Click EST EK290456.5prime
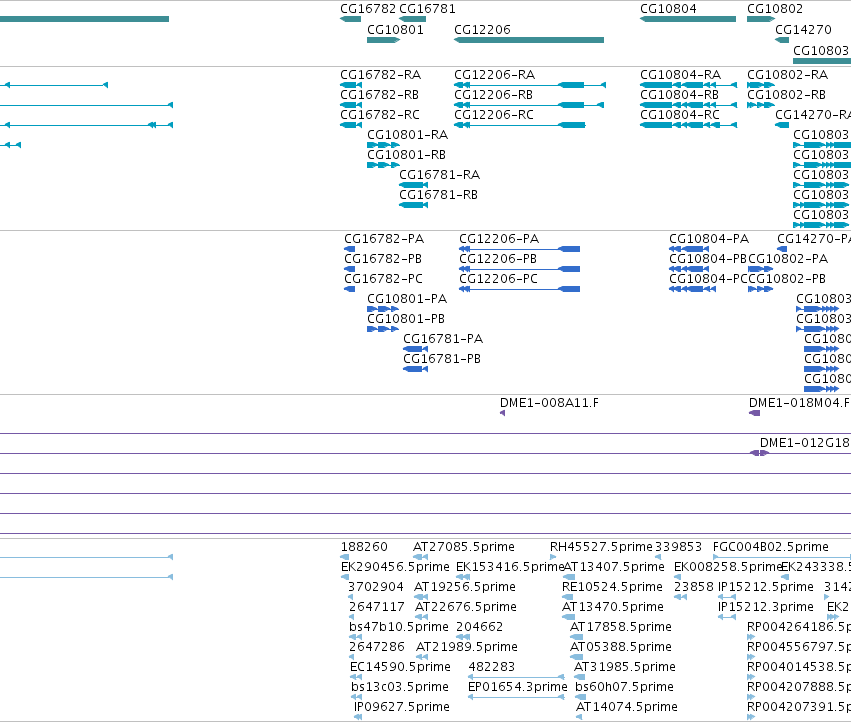 (395, 567)
